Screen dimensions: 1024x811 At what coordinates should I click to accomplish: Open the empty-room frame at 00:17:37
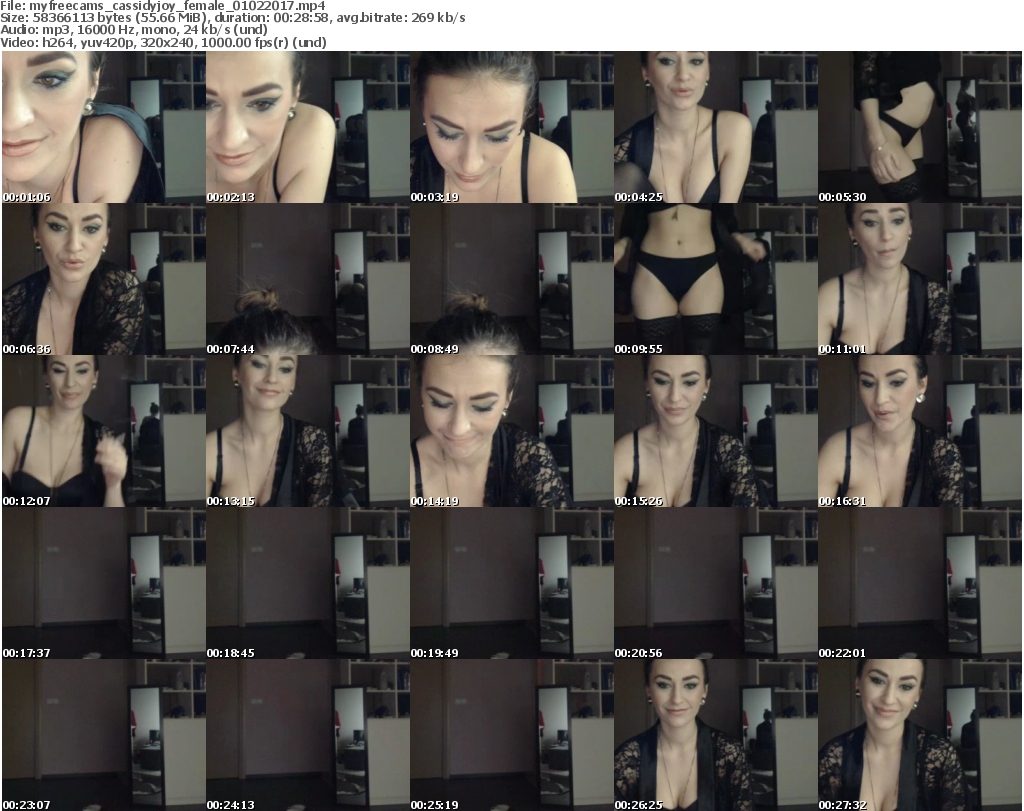pyautogui.click(x=104, y=583)
